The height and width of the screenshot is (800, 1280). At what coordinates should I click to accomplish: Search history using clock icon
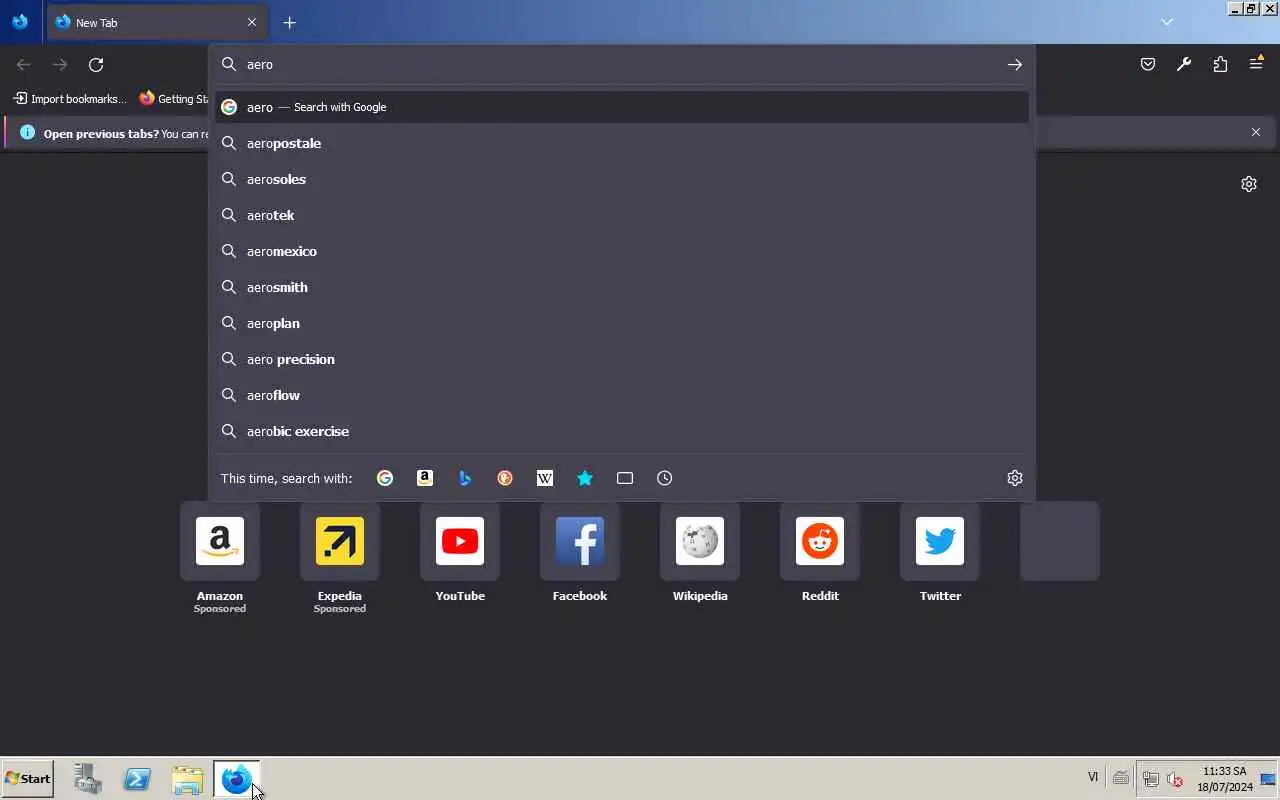[665, 478]
